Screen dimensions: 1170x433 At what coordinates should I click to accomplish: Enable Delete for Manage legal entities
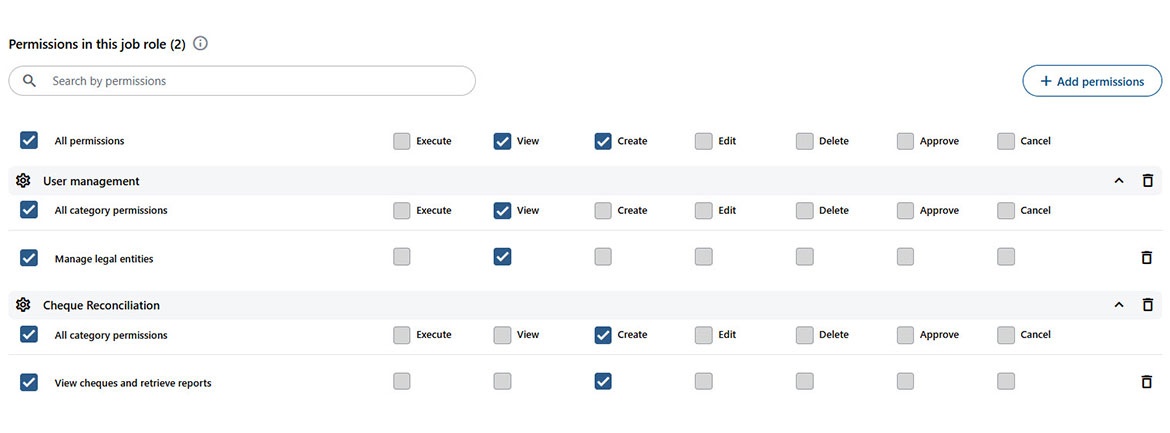pyautogui.click(x=804, y=257)
